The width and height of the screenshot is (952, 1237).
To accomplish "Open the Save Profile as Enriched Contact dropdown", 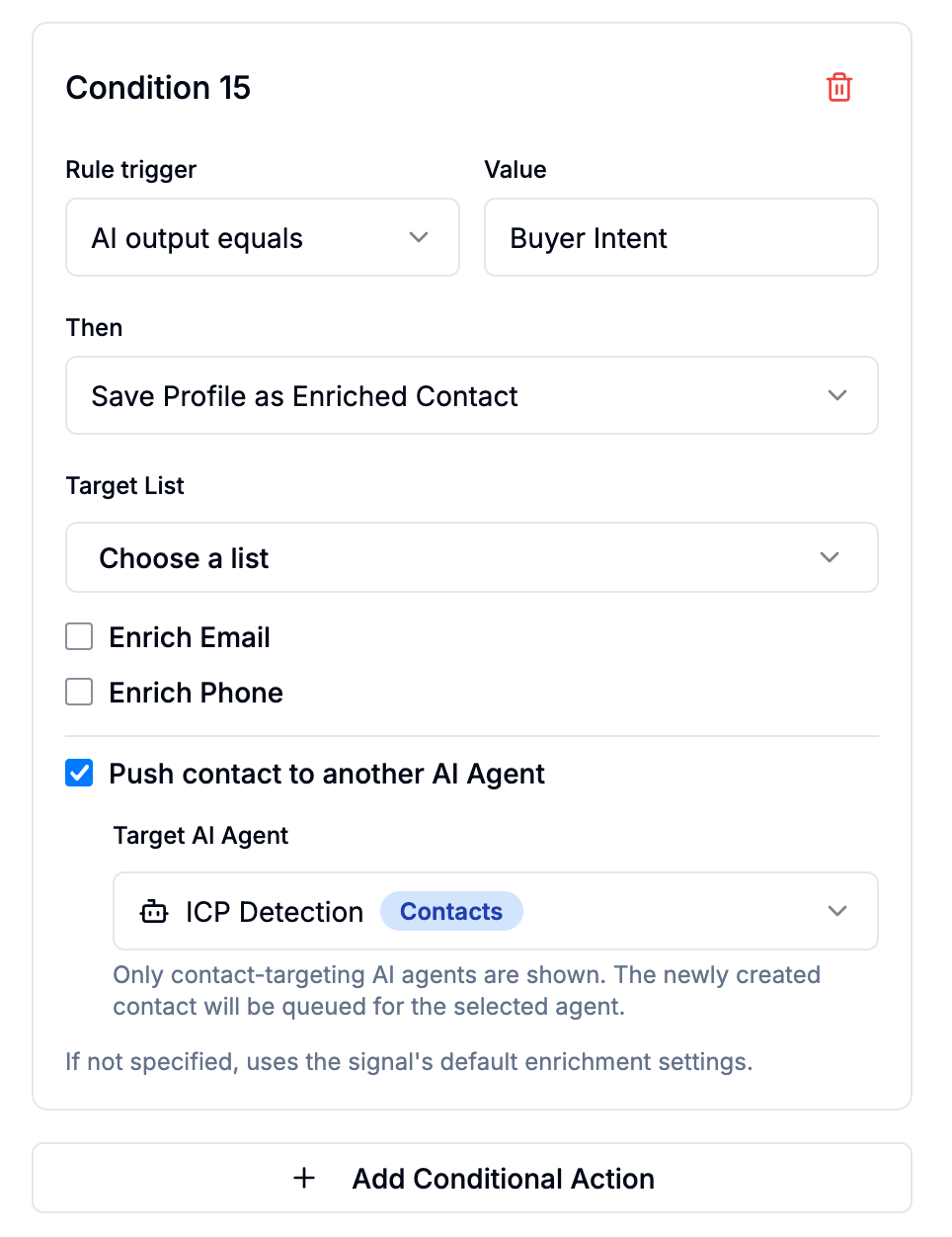I will click(x=472, y=395).
